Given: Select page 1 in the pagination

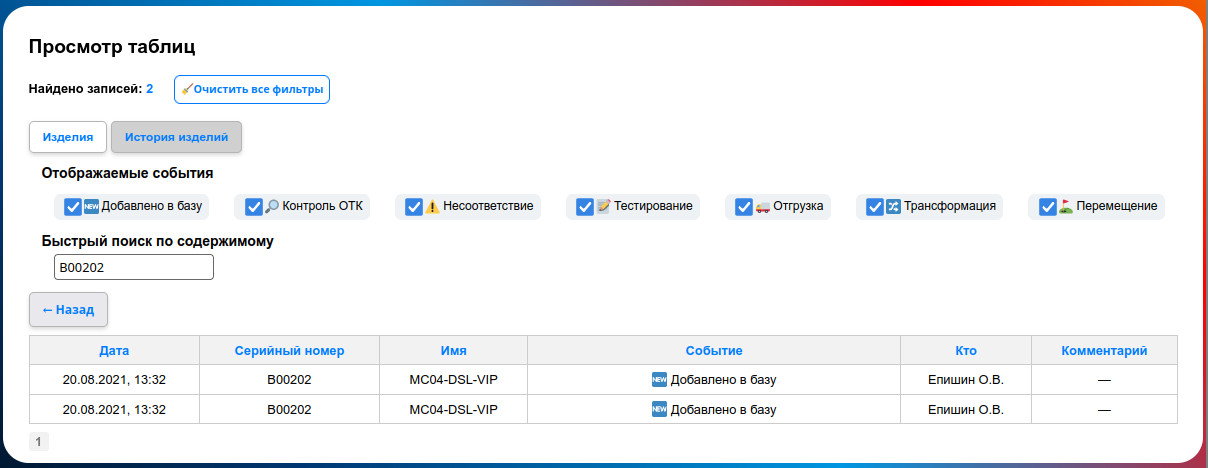Looking at the screenshot, I should 38,441.
